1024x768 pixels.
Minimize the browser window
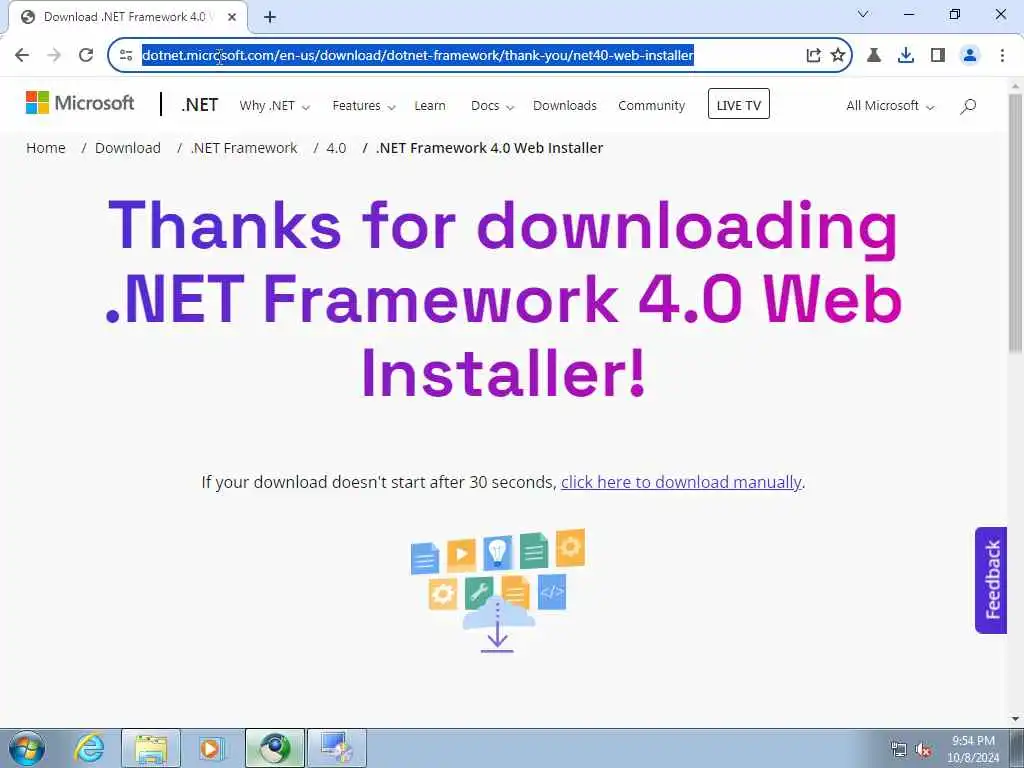pos(909,14)
